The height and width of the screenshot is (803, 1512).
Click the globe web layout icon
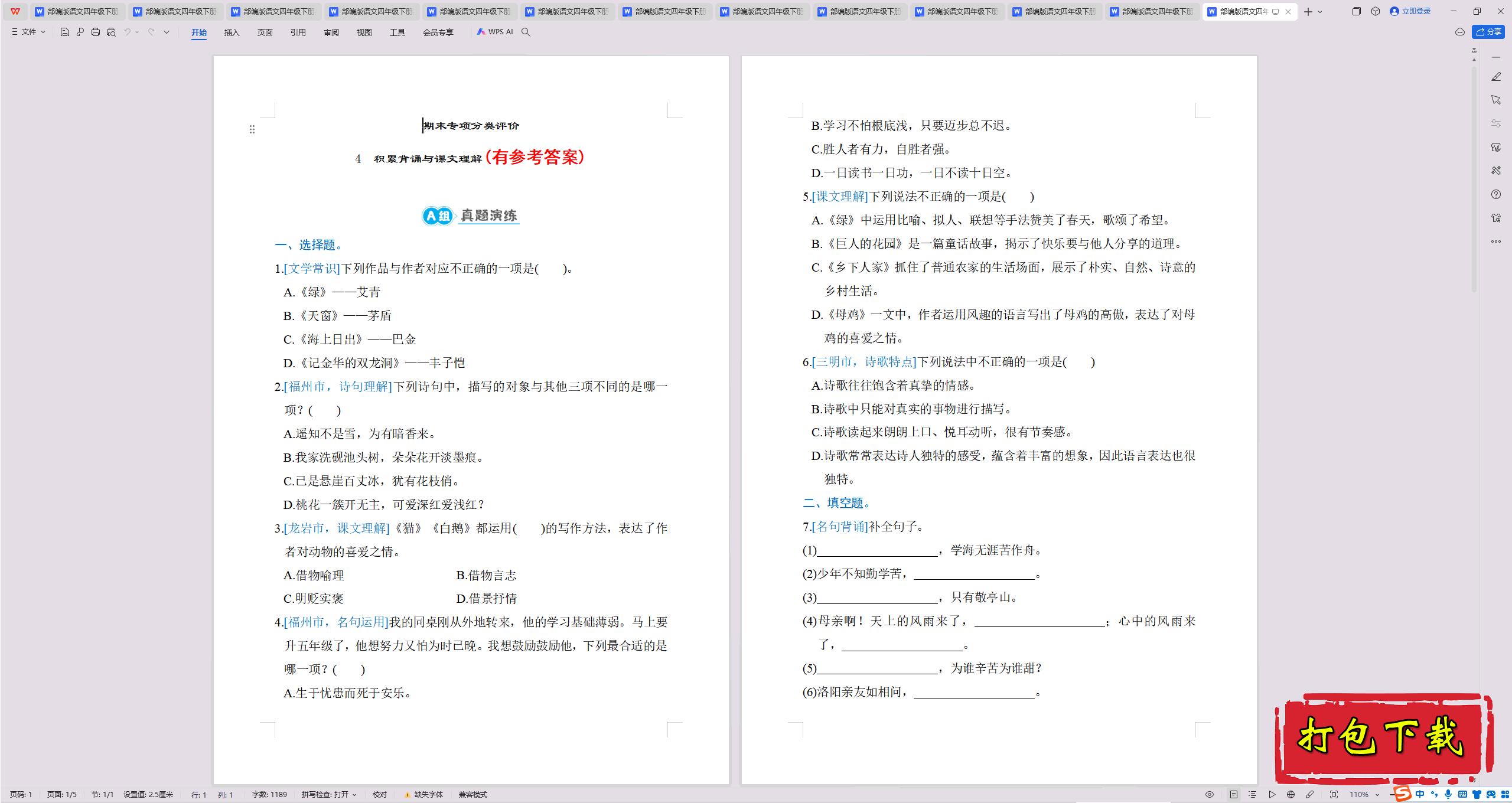[1291, 795]
